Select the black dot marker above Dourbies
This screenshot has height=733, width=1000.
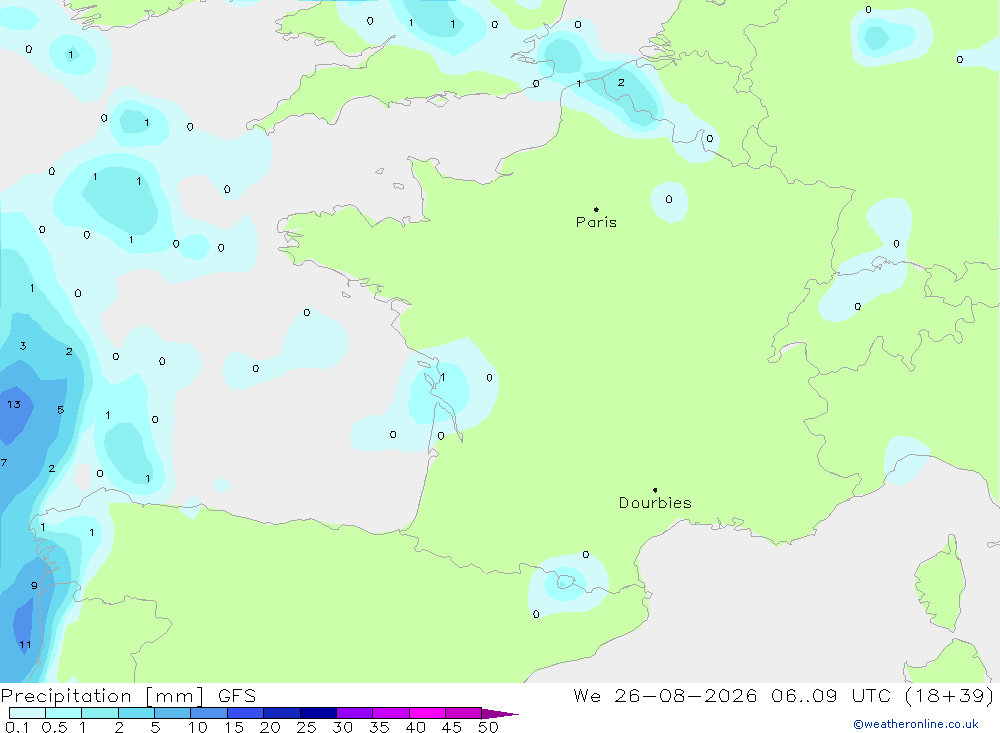click(x=655, y=490)
